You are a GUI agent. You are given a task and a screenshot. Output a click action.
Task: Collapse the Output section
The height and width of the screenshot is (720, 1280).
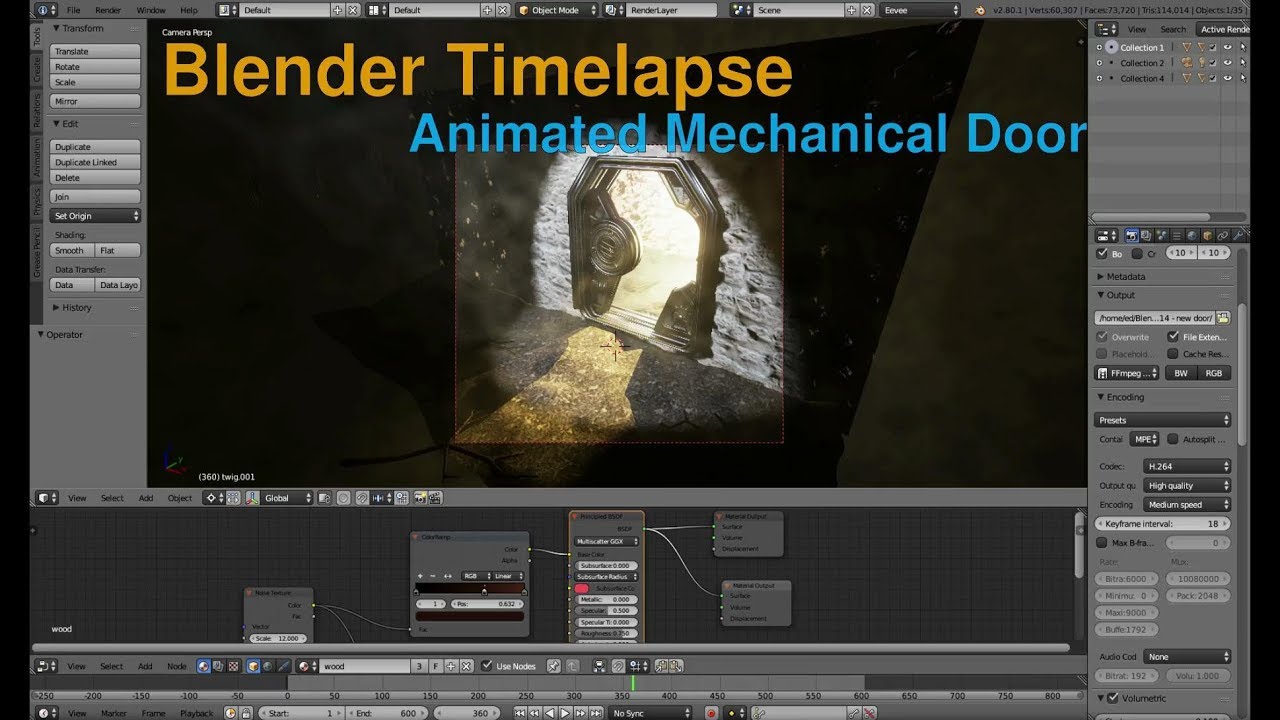point(1120,295)
